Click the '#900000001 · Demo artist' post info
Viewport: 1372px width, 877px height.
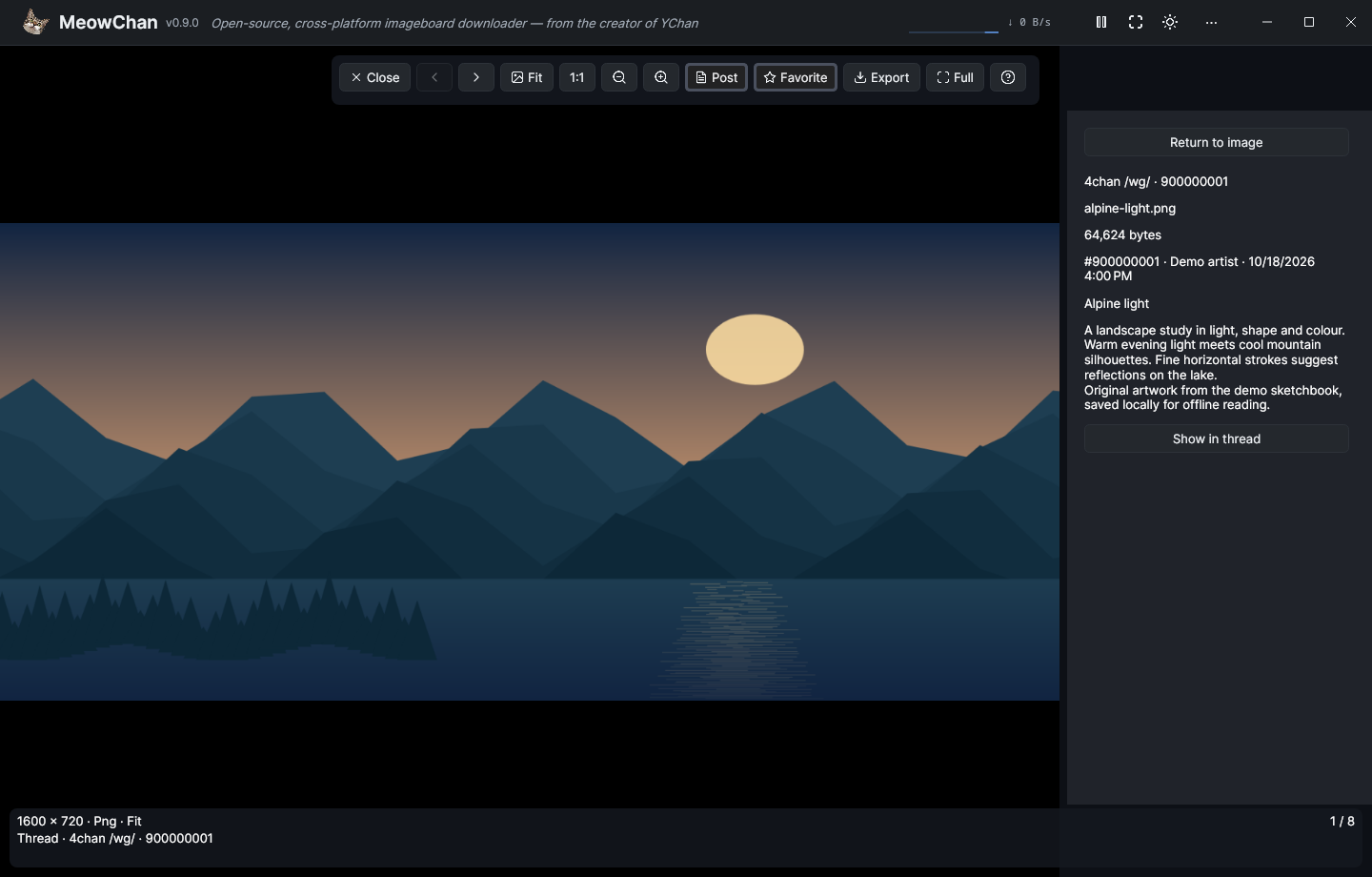tap(1200, 268)
